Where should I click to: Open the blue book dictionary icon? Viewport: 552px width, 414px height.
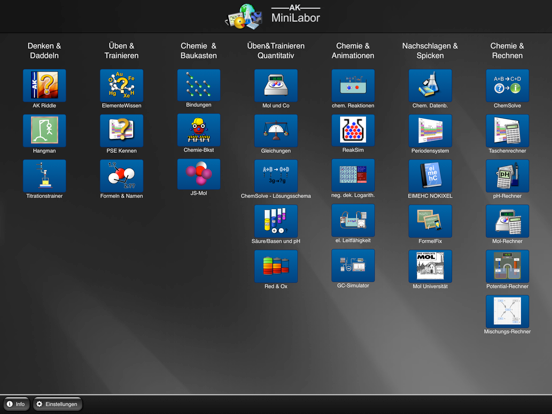pos(430,176)
